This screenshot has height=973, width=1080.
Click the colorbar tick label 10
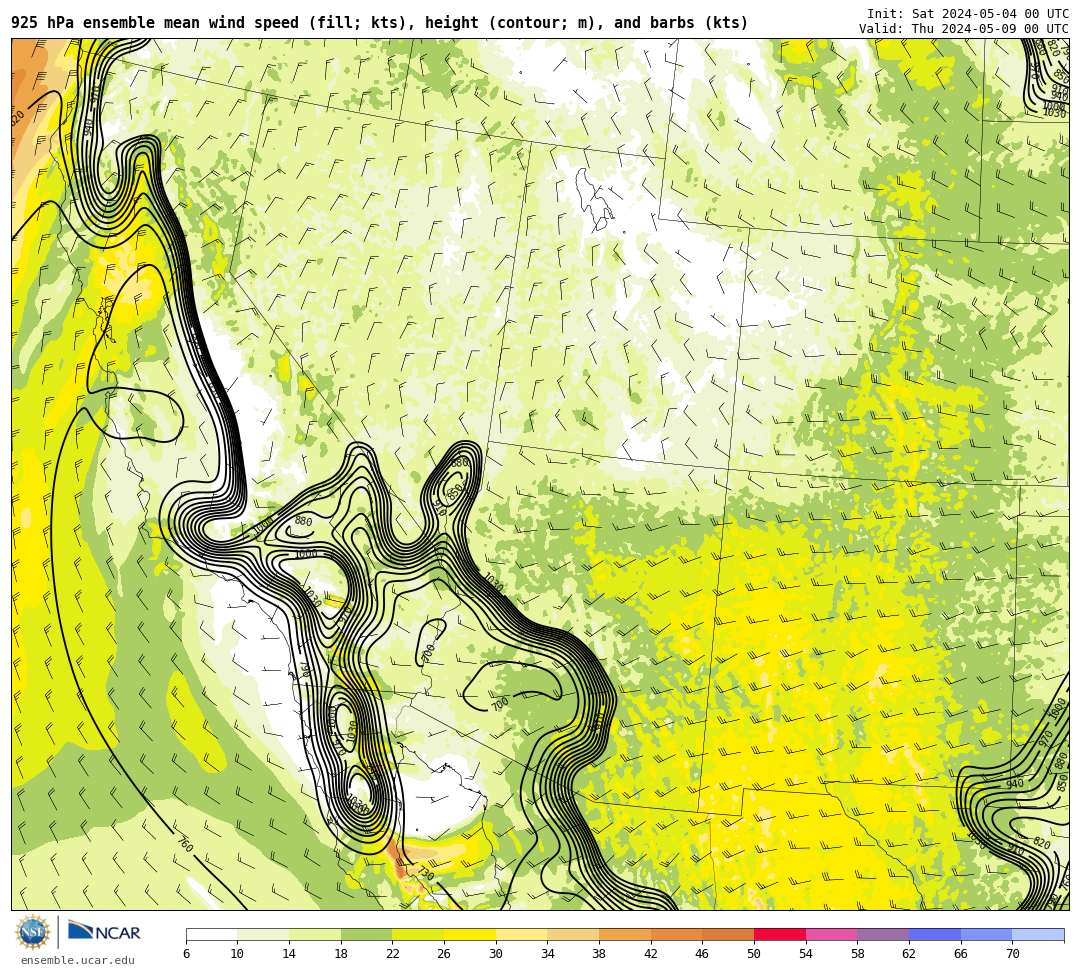pos(238,954)
